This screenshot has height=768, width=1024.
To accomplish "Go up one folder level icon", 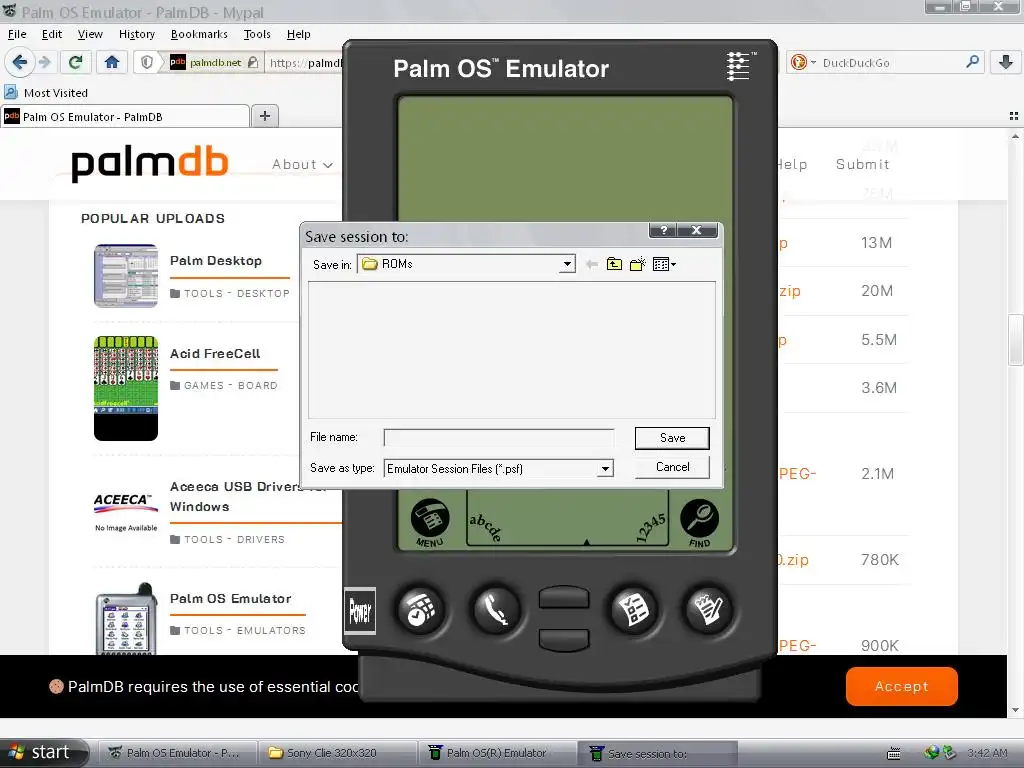I will tap(614, 264).
